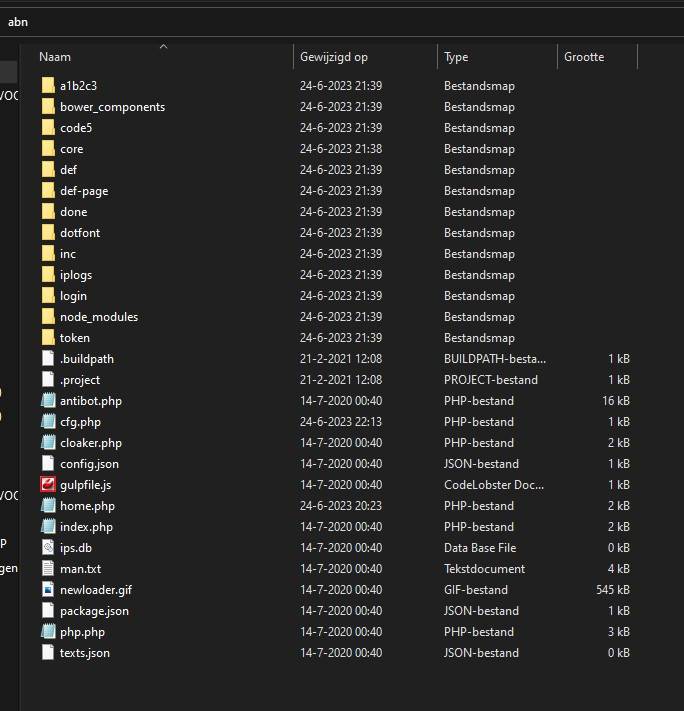684x711 pixels.
Task: Click the file name newloader.gif
Action: [96, 590]
